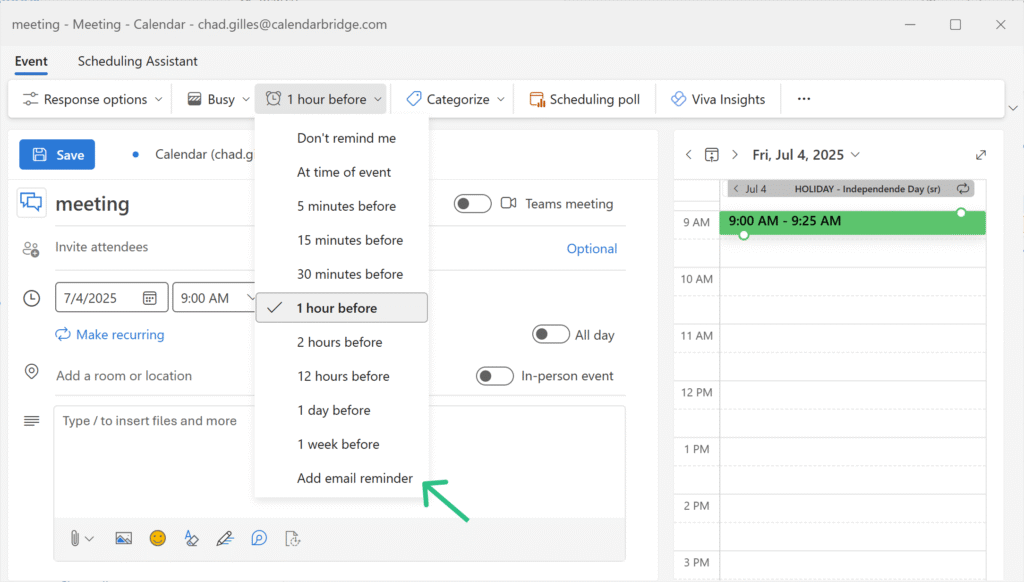Screen dimensions: 1024x582
Task: Click Add a room or location field
Action: pos(154,376)
